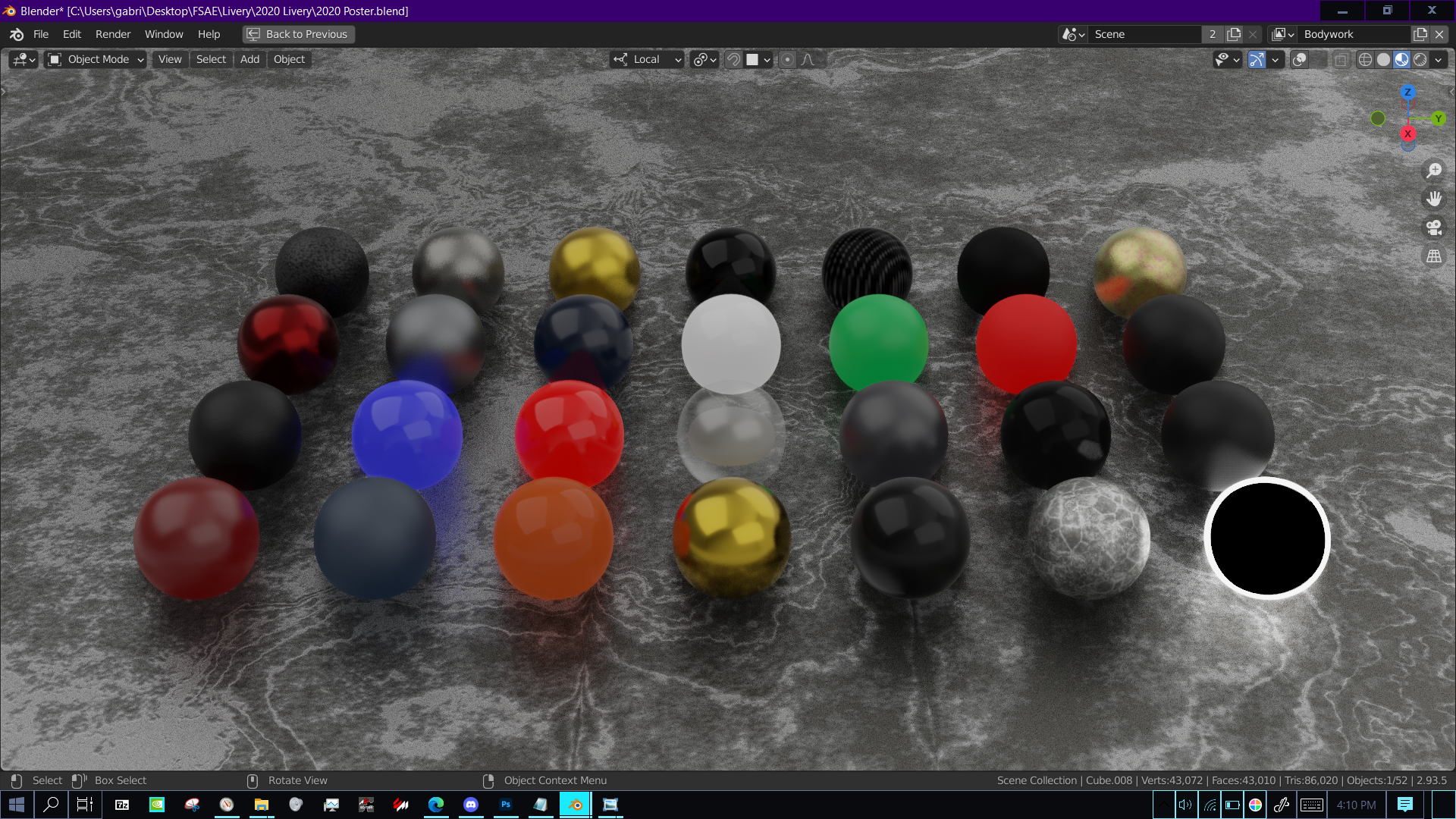
Task: Open the viewport View menu
Action: [170, 59]
